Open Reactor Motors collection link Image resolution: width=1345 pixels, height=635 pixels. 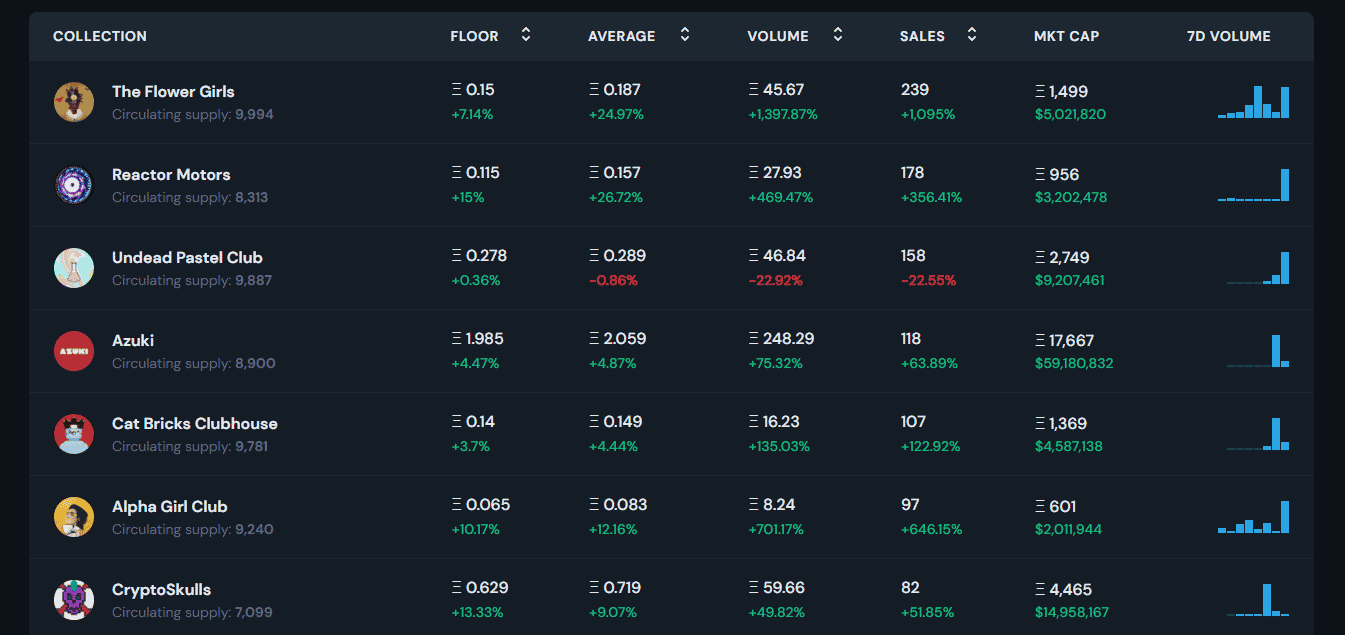(x=171, y=174)
